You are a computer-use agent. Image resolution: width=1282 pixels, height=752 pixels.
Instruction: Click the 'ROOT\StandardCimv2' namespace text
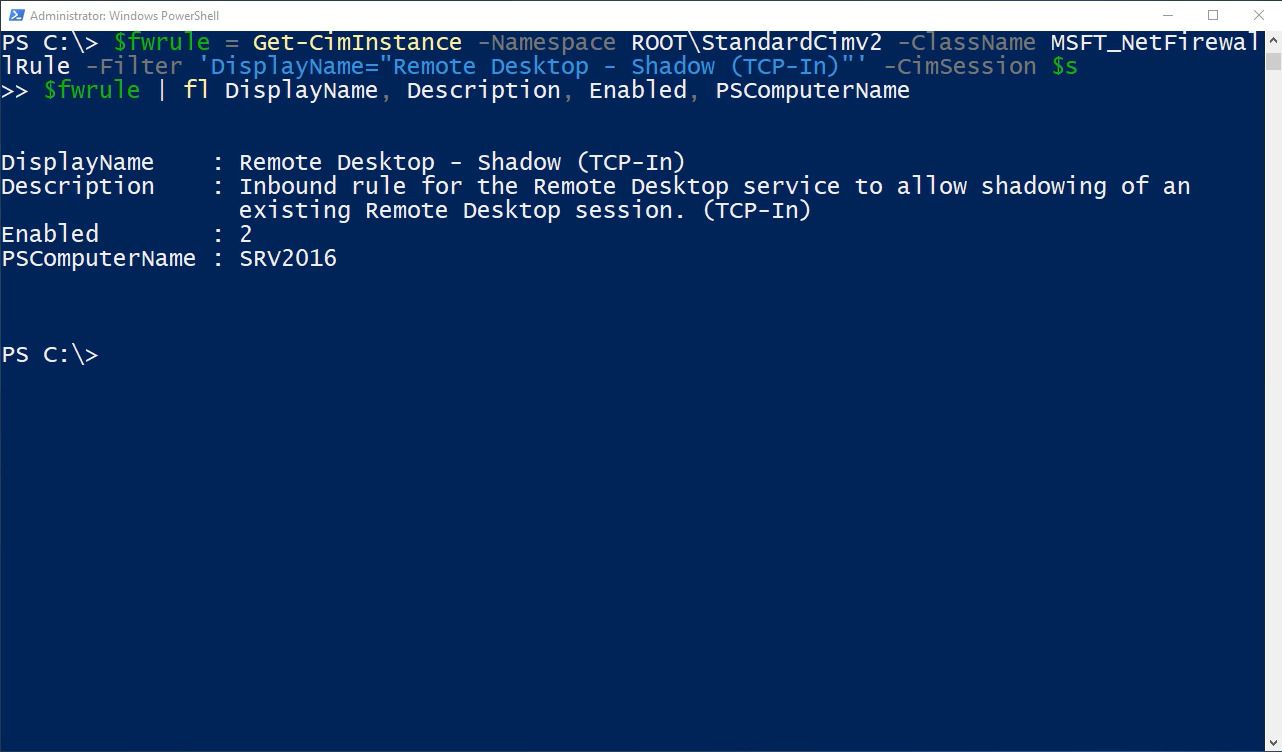click(756, 42)
